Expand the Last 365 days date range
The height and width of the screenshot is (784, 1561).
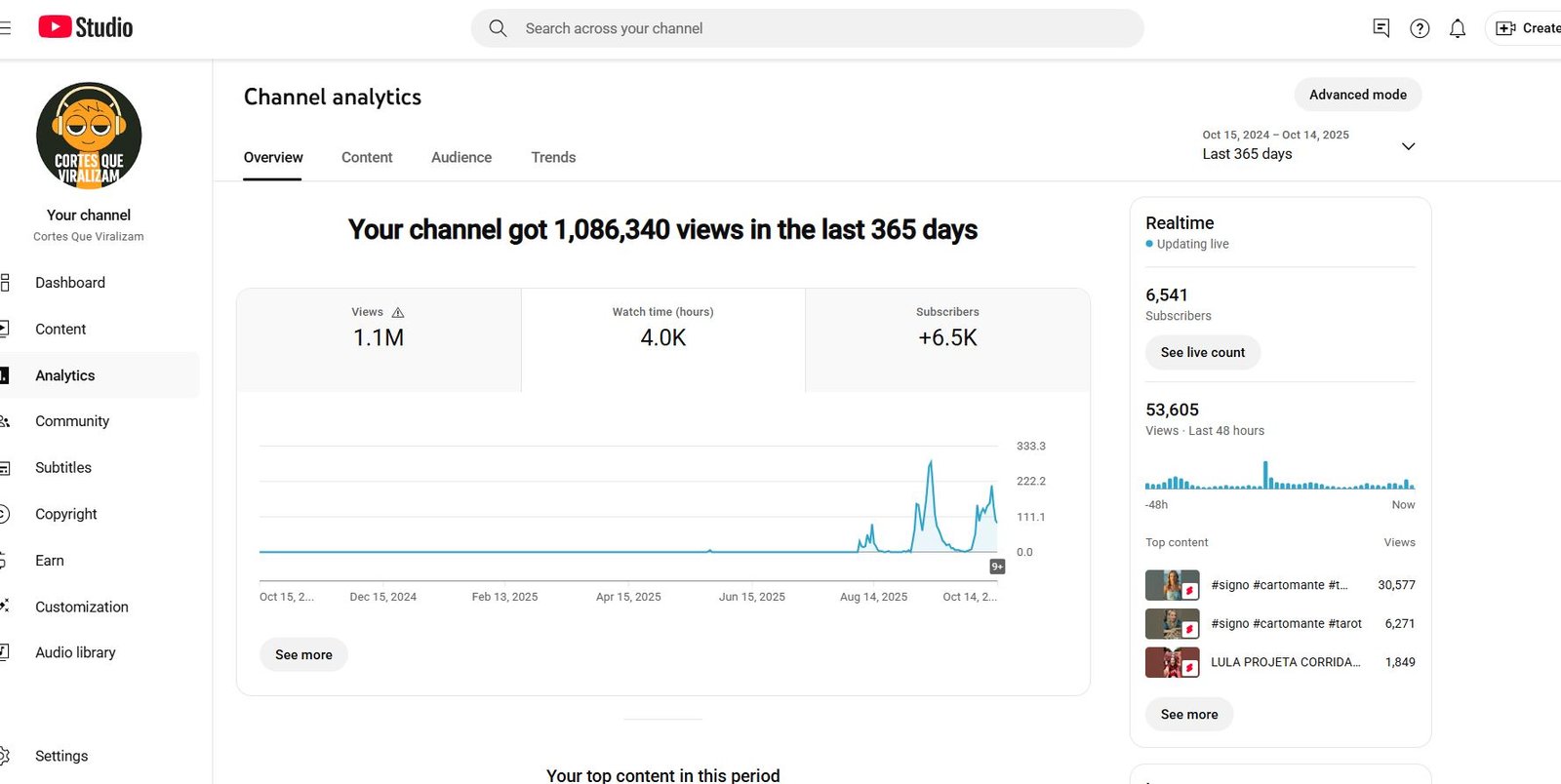[1408, 146]
